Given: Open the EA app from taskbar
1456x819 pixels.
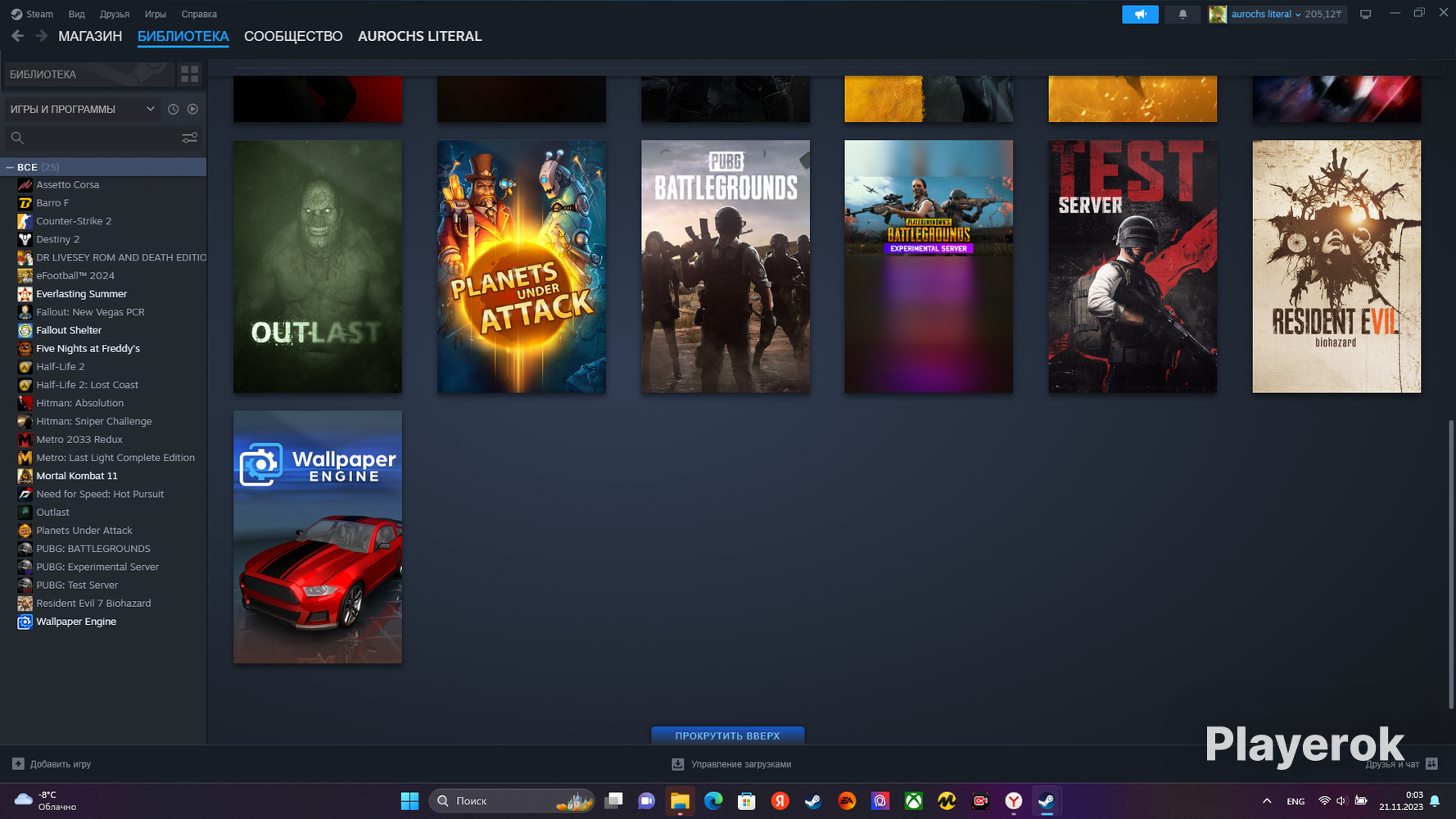Looking at the screenshot, I should 847,801.
